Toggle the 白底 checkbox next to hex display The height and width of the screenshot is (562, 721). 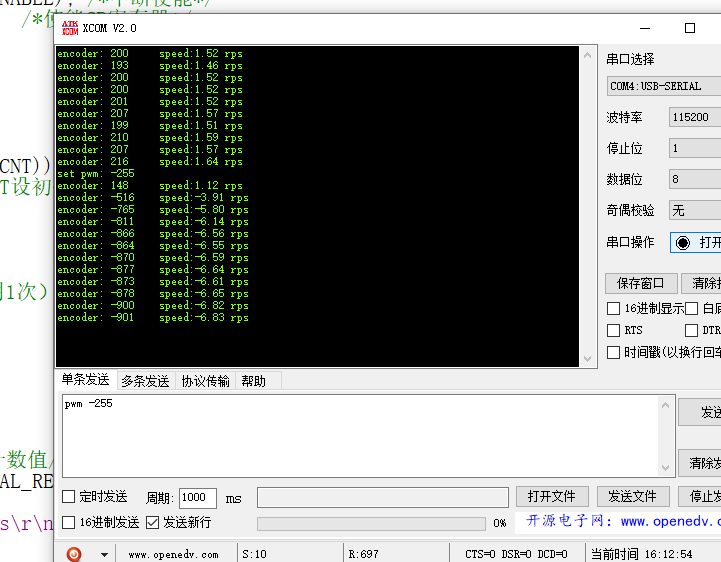pos(691,308)
